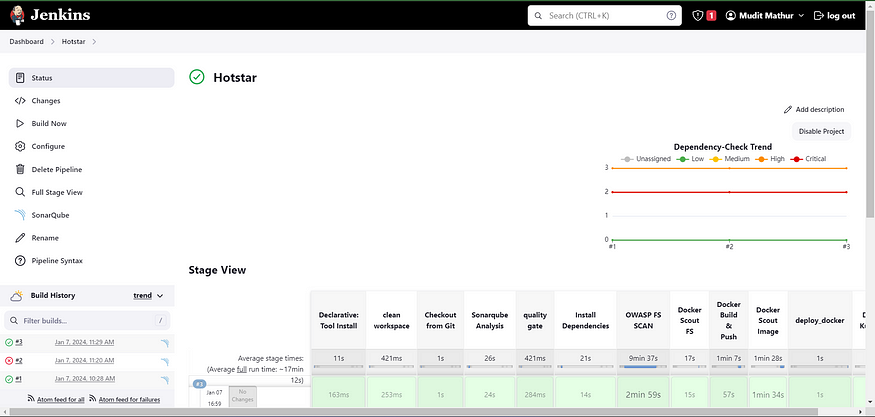The image size is (875, 417).
Task: Open the Atom feed for failures link
Action: point(129,400)
